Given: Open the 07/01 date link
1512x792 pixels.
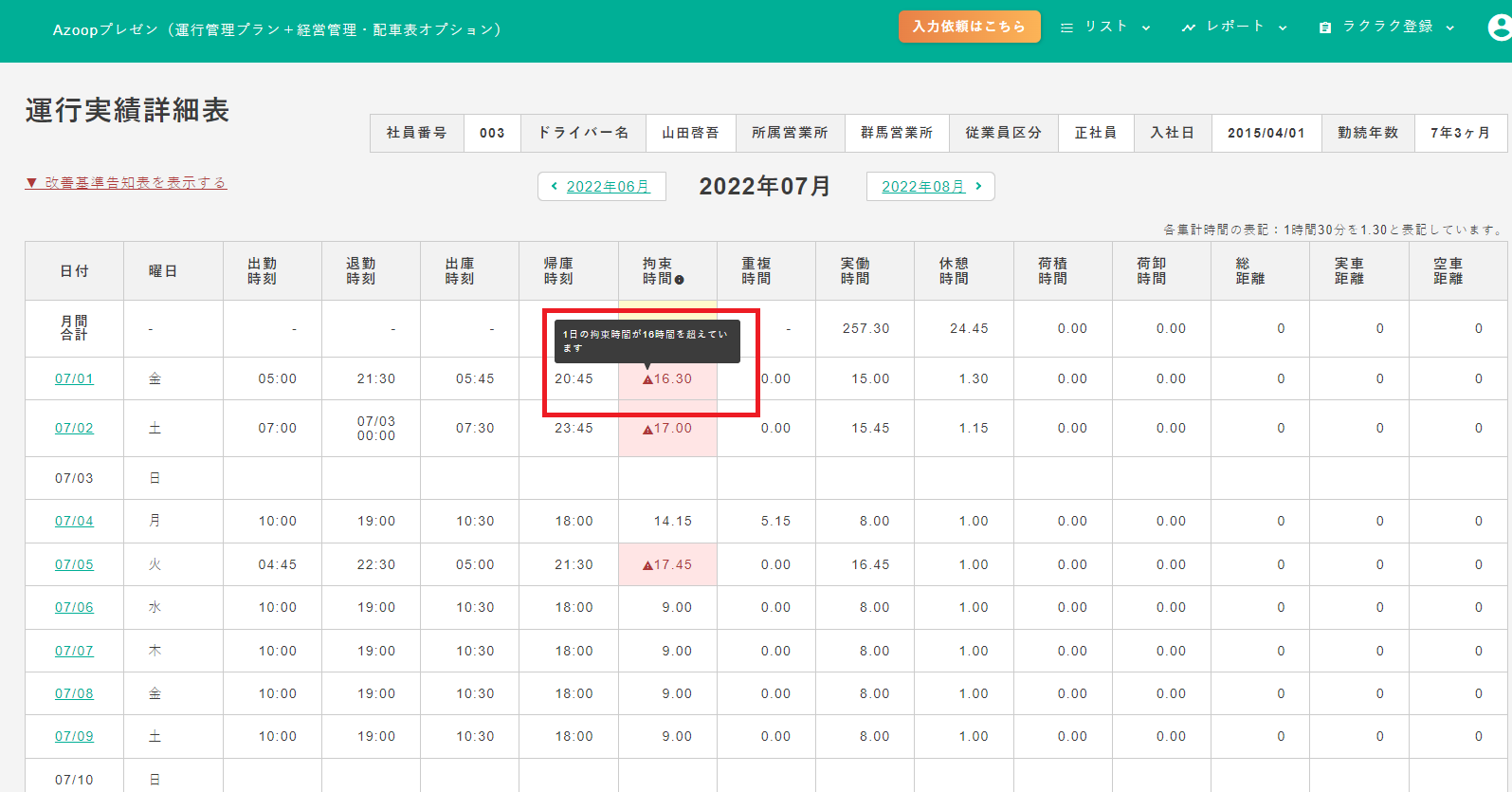Looking at the screenshot, I should (74, 378).
